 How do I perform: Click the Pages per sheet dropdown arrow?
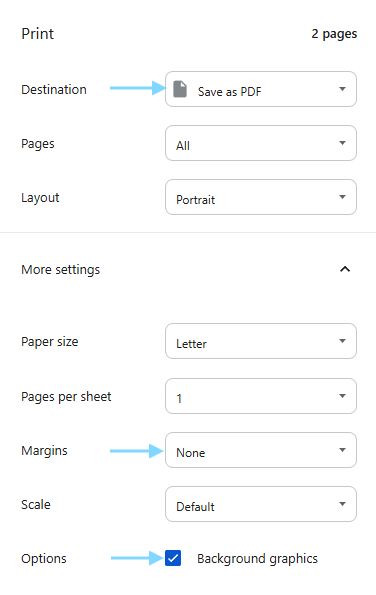pyautogui.click(x=342, y=396)
